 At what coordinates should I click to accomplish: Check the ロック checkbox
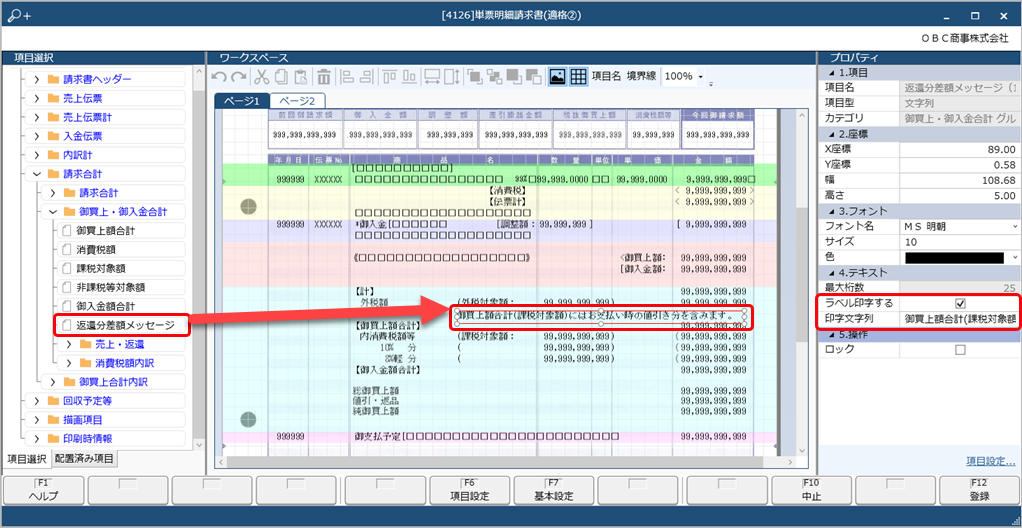pyautogui.click(x=959, y=350)
